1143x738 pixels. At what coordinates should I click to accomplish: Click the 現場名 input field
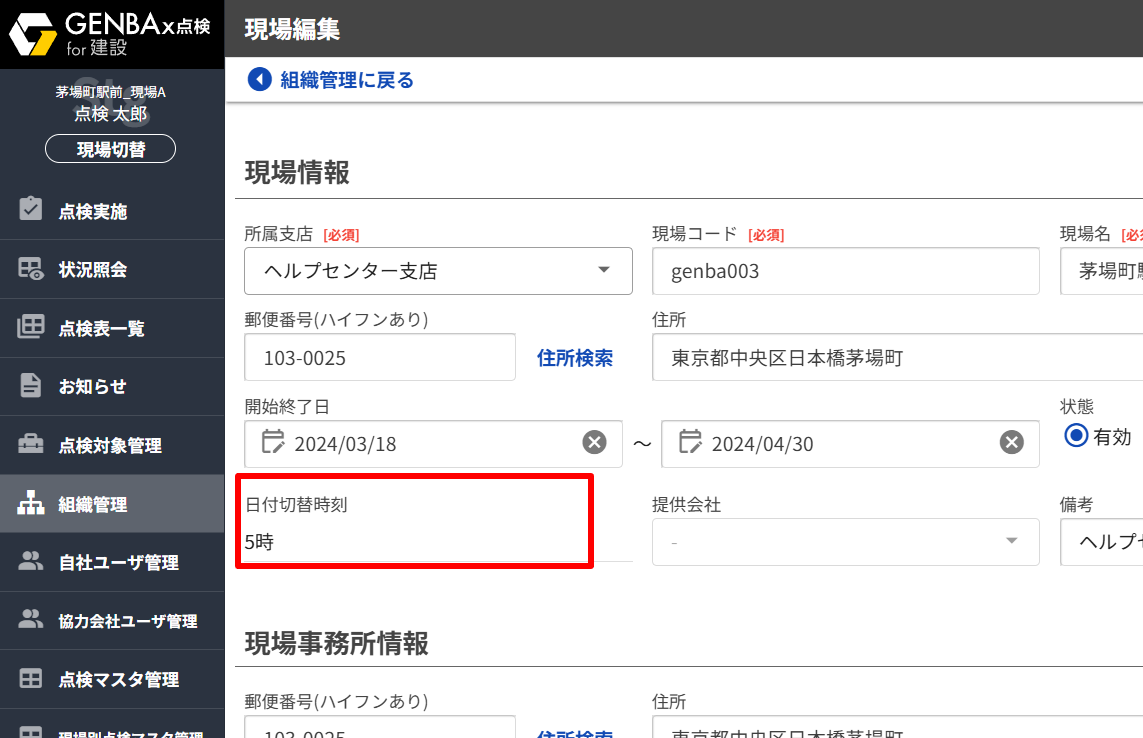(x=1101, y=271)
